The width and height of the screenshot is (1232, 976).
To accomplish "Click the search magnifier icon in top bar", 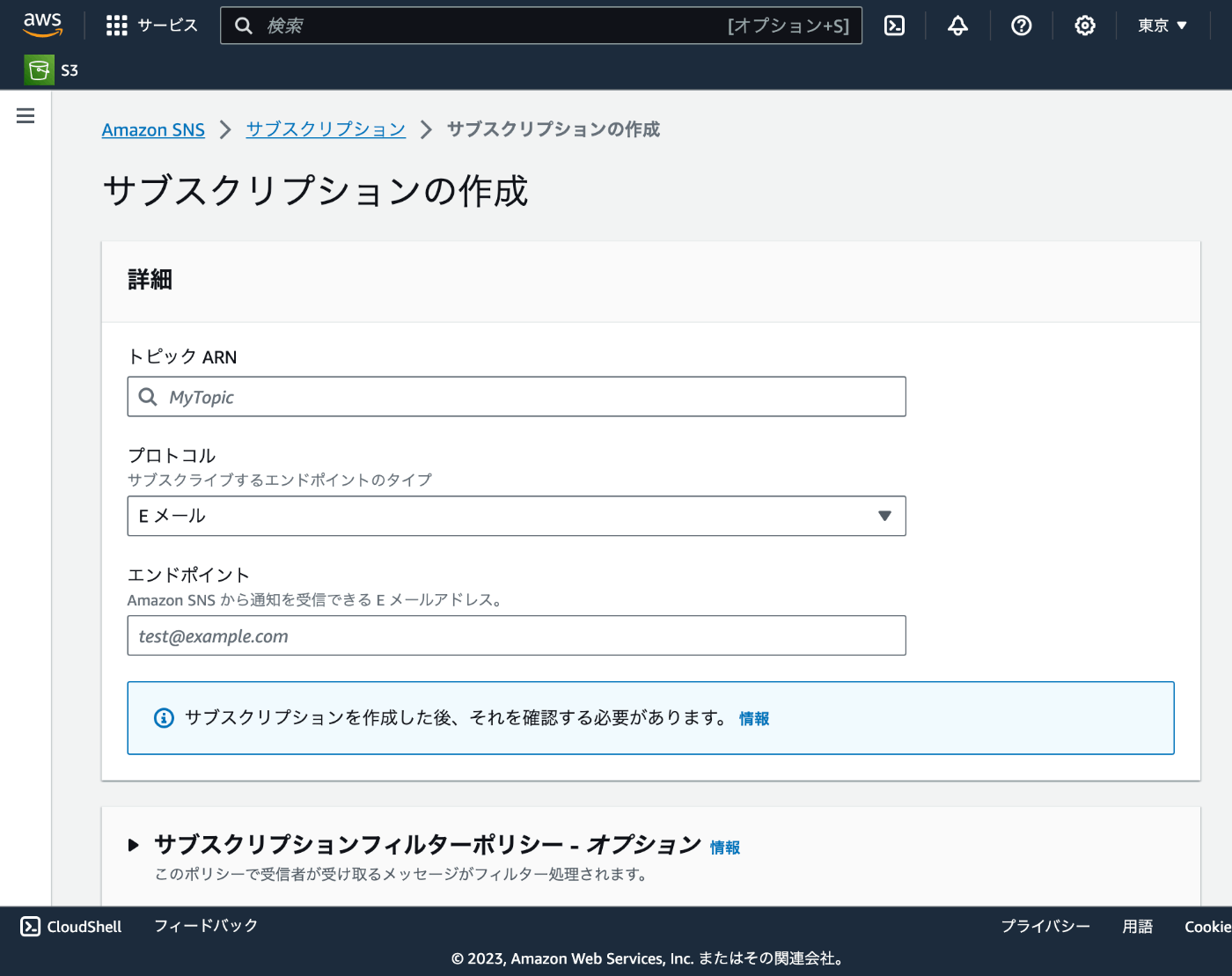I will click(x=244, y=26).
